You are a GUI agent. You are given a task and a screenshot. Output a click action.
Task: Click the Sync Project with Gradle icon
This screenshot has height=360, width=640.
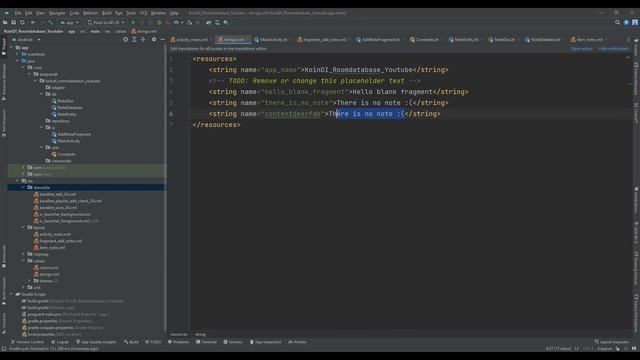tap(209, 22)
